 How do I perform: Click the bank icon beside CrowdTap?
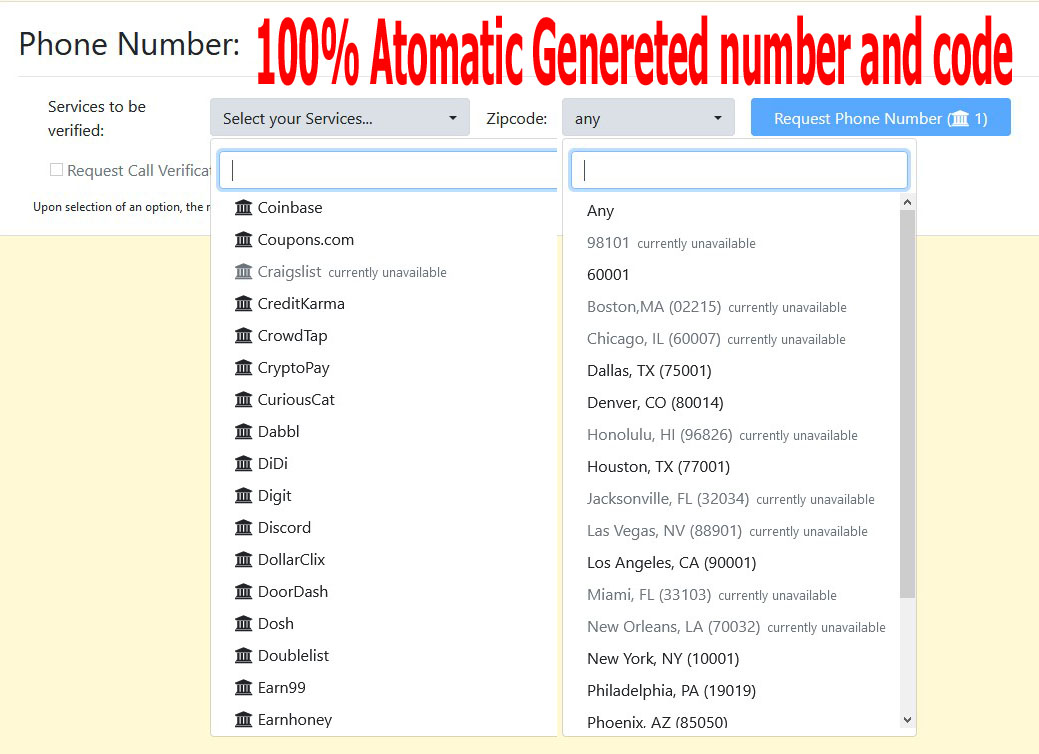(x=243, y=335)
